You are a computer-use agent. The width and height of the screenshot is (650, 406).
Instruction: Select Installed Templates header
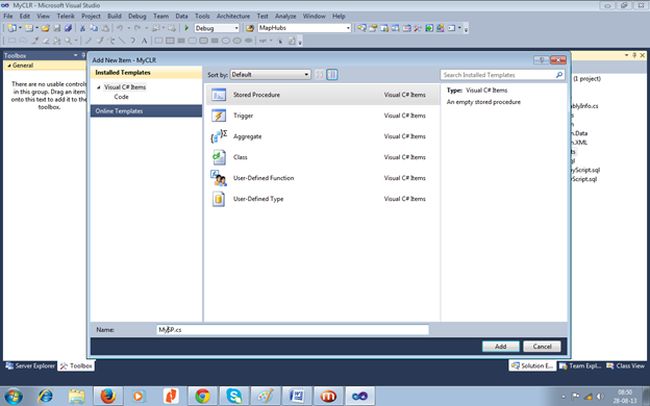click(146, 73)
